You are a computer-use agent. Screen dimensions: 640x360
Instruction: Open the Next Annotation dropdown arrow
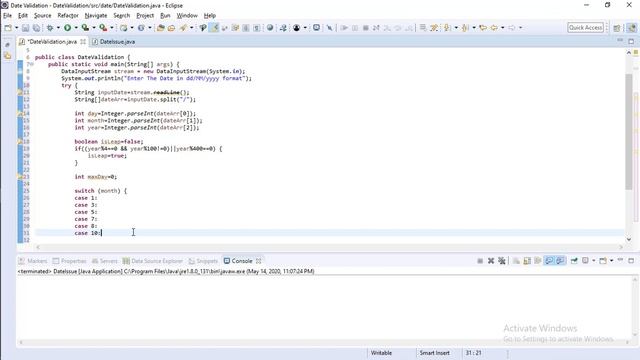click(x=456, y=28)
